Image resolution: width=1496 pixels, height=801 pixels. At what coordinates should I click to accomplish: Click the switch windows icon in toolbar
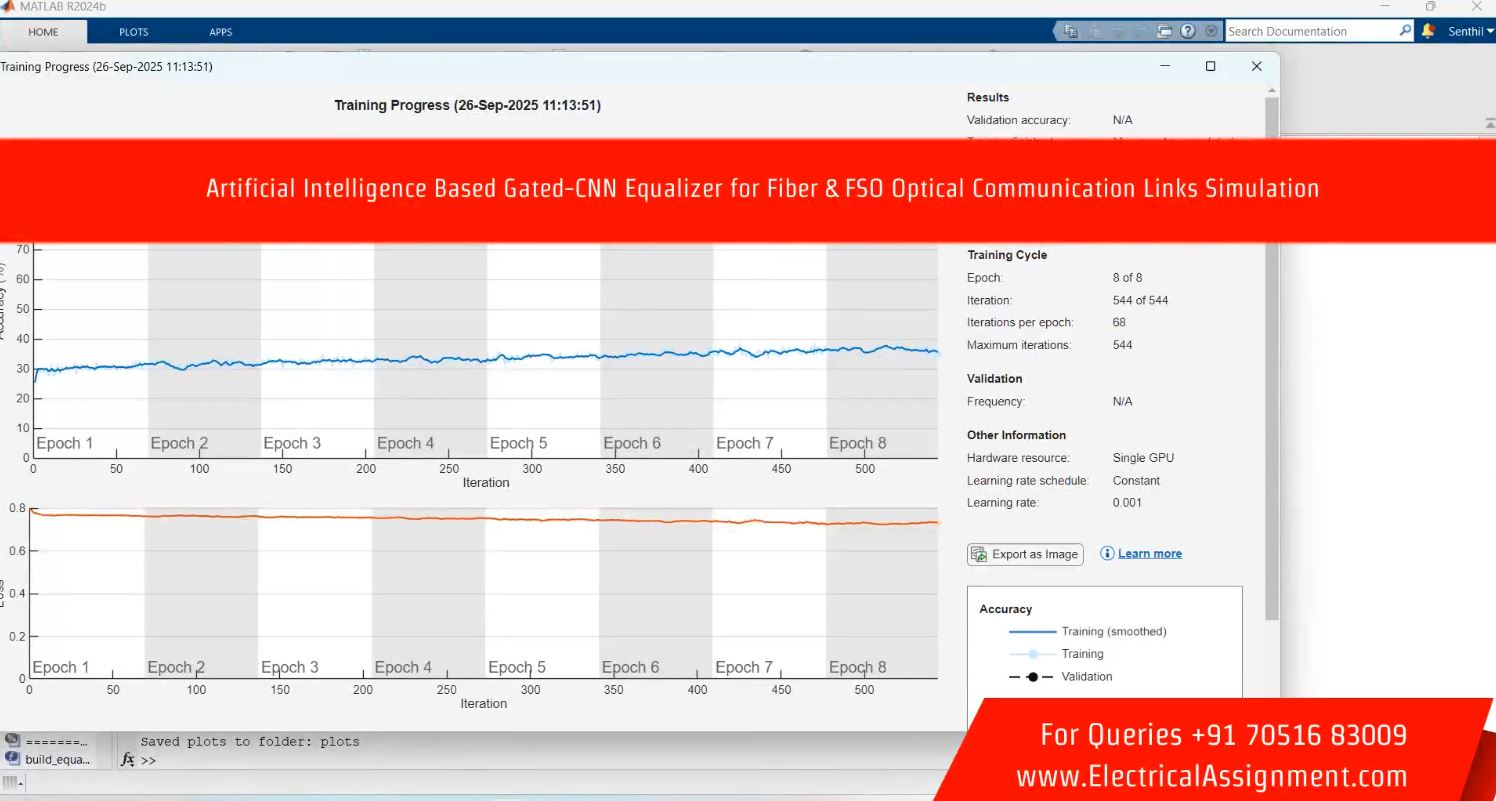coord(1164,31)
